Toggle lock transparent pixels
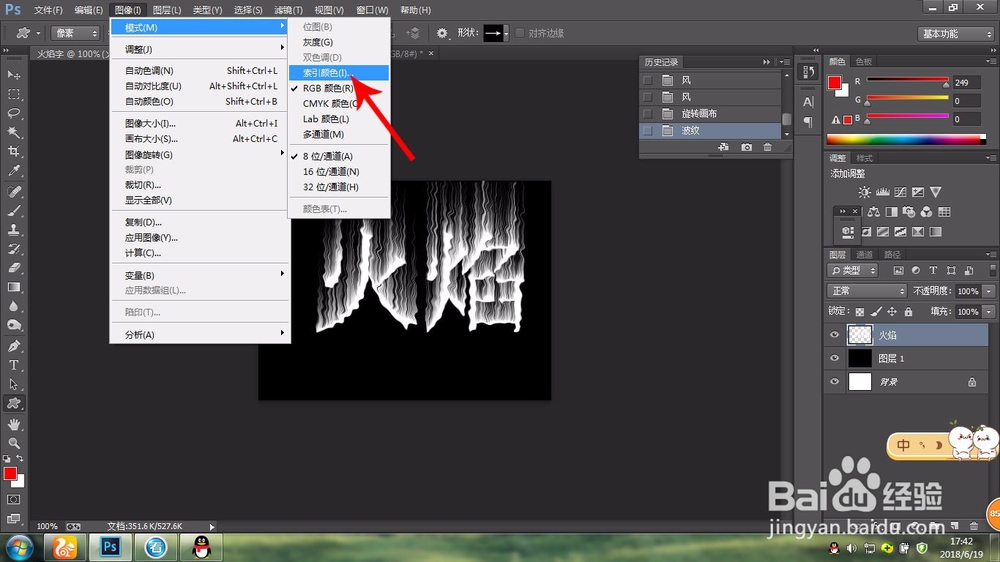This screenshot has width=1000, height=562. point(860,312)
